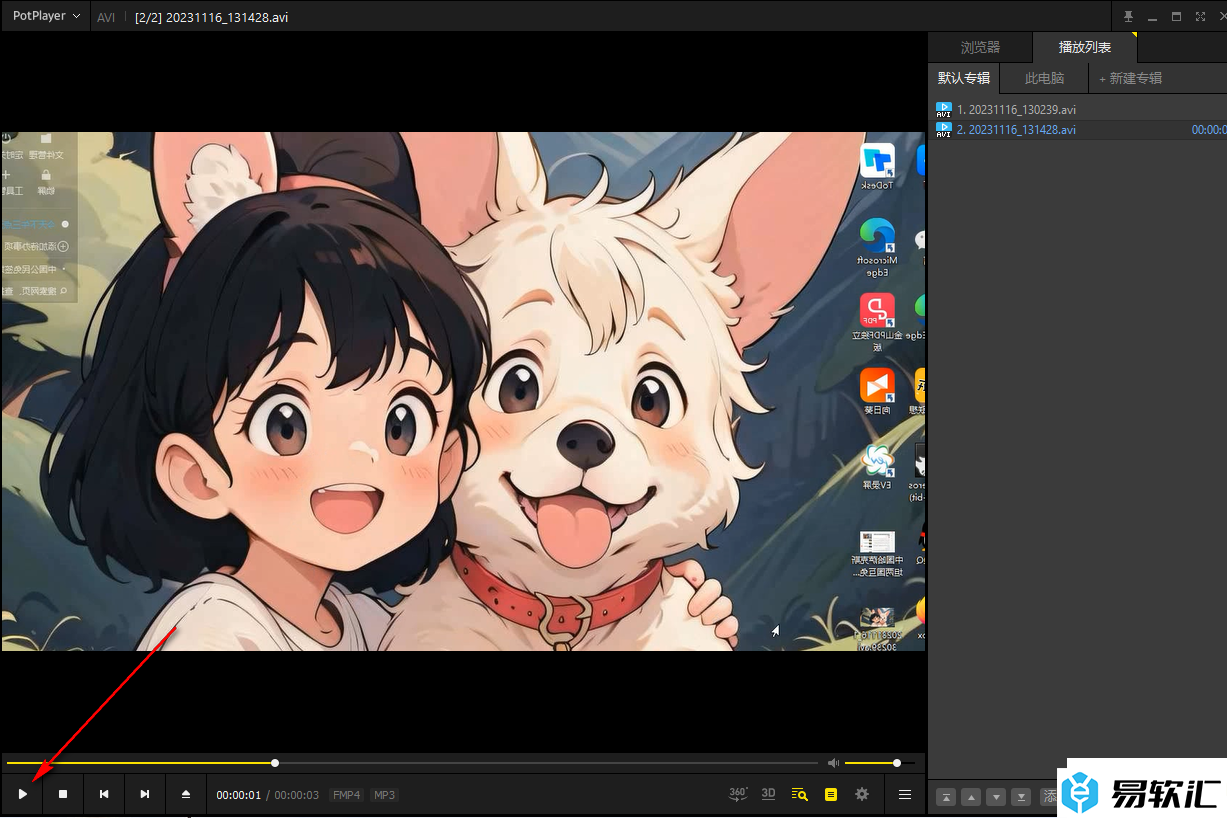Click the FMP4 video codec label
1227x818 pixels.
point(346,795)
